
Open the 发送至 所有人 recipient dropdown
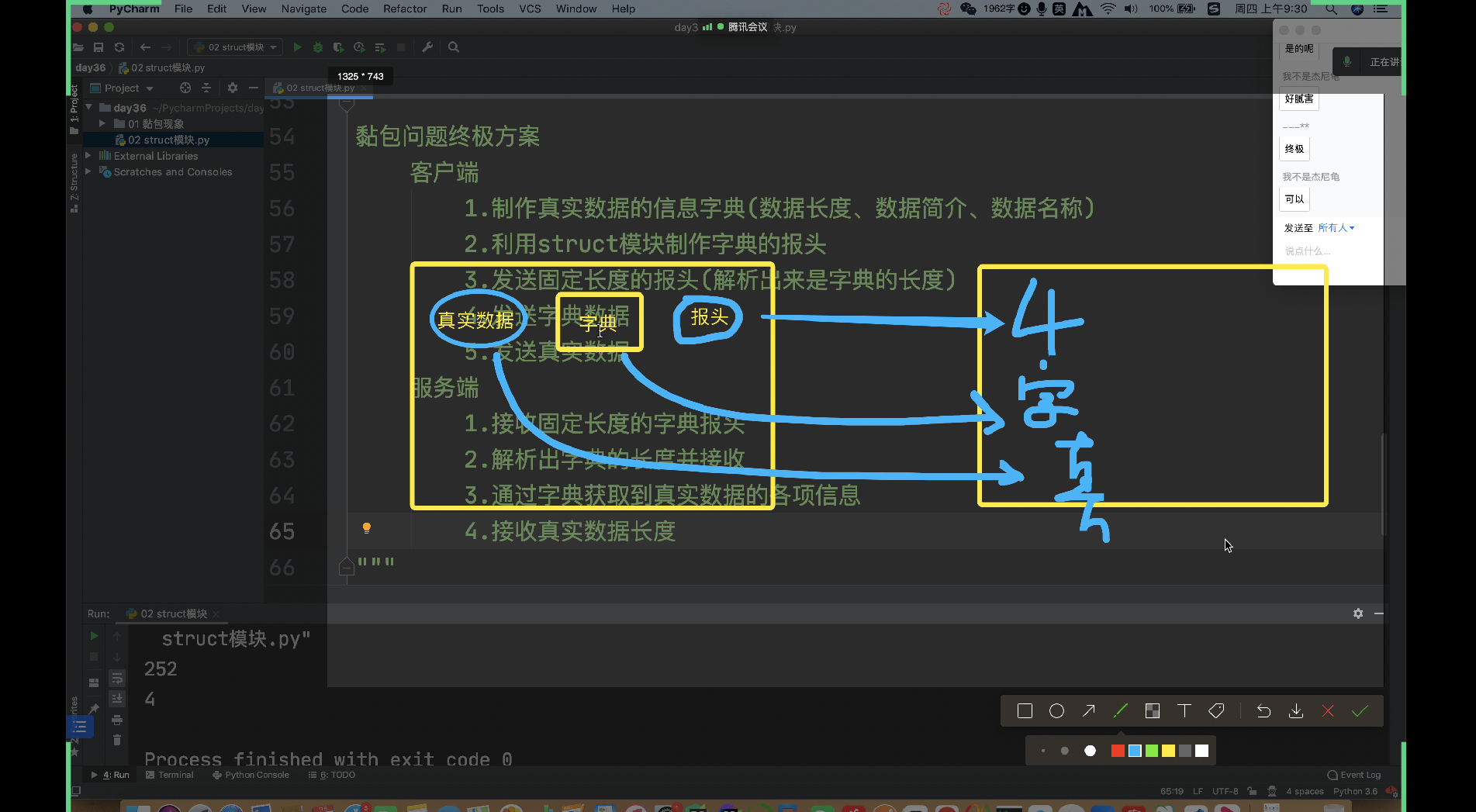pos(1336,228)
